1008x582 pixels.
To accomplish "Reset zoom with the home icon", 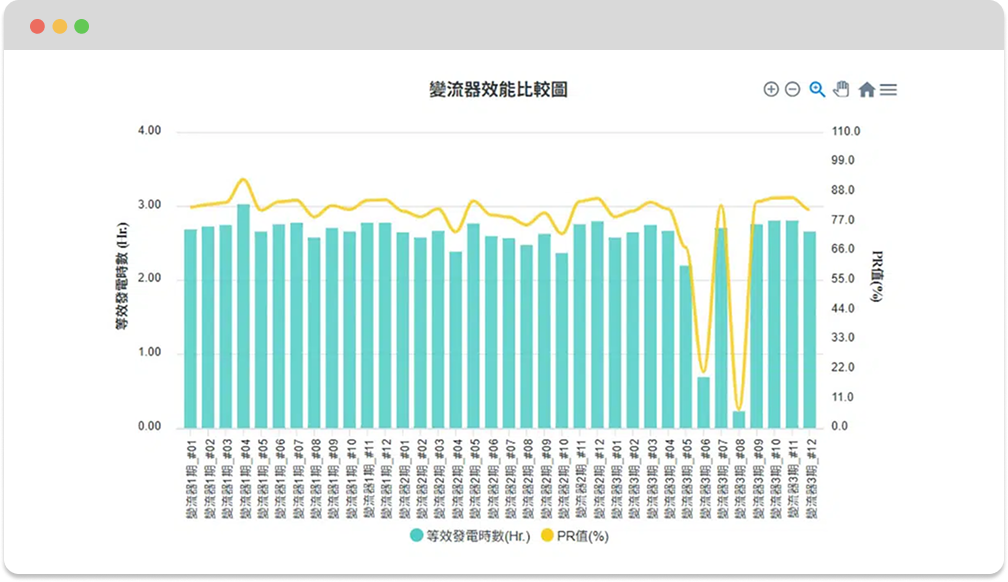I will (866, 90).
